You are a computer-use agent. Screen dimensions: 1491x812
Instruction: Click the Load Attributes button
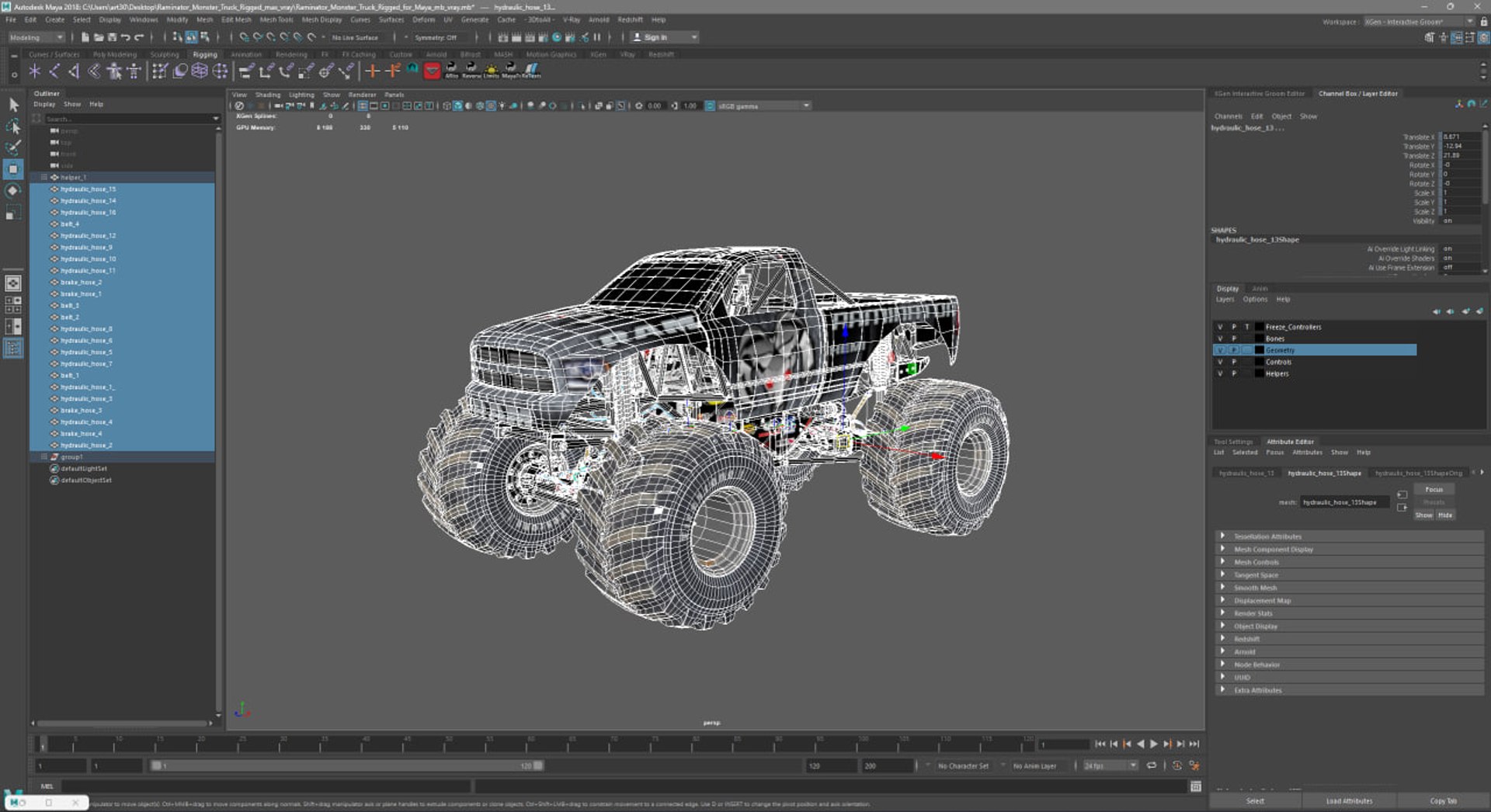pos(1349,800)
